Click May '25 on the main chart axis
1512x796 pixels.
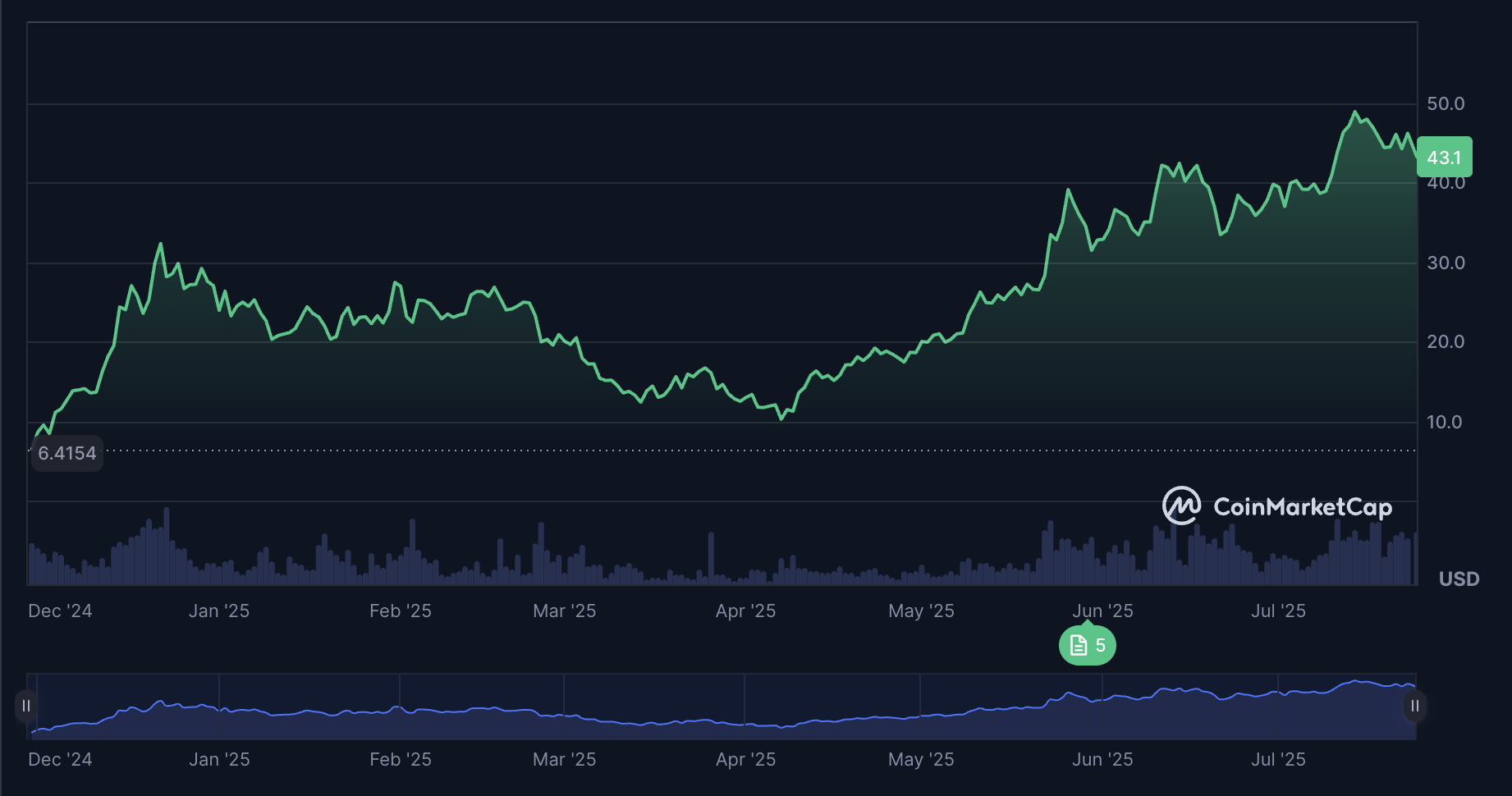[x=921, y=611]
